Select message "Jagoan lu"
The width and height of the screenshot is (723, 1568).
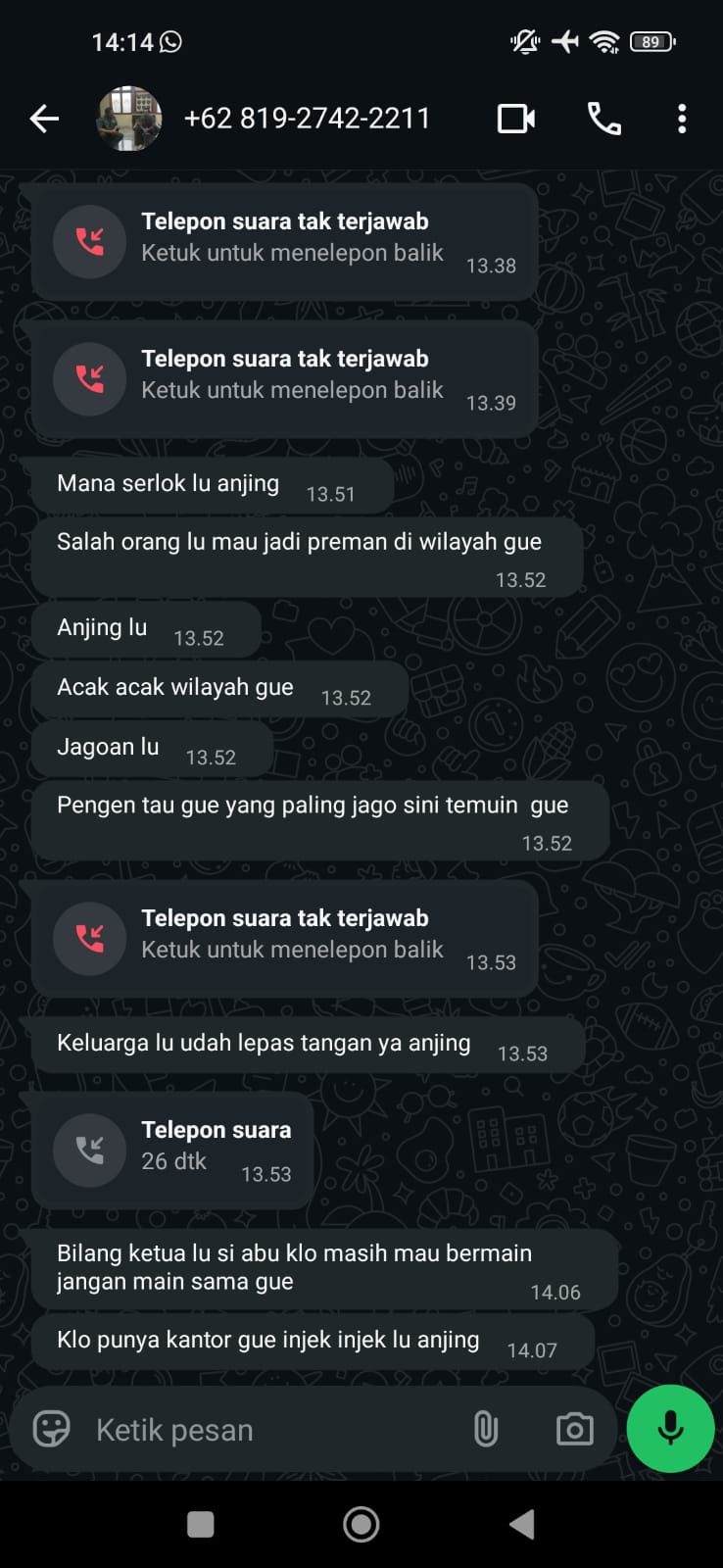pyautogui.click(x=152, y=749)
